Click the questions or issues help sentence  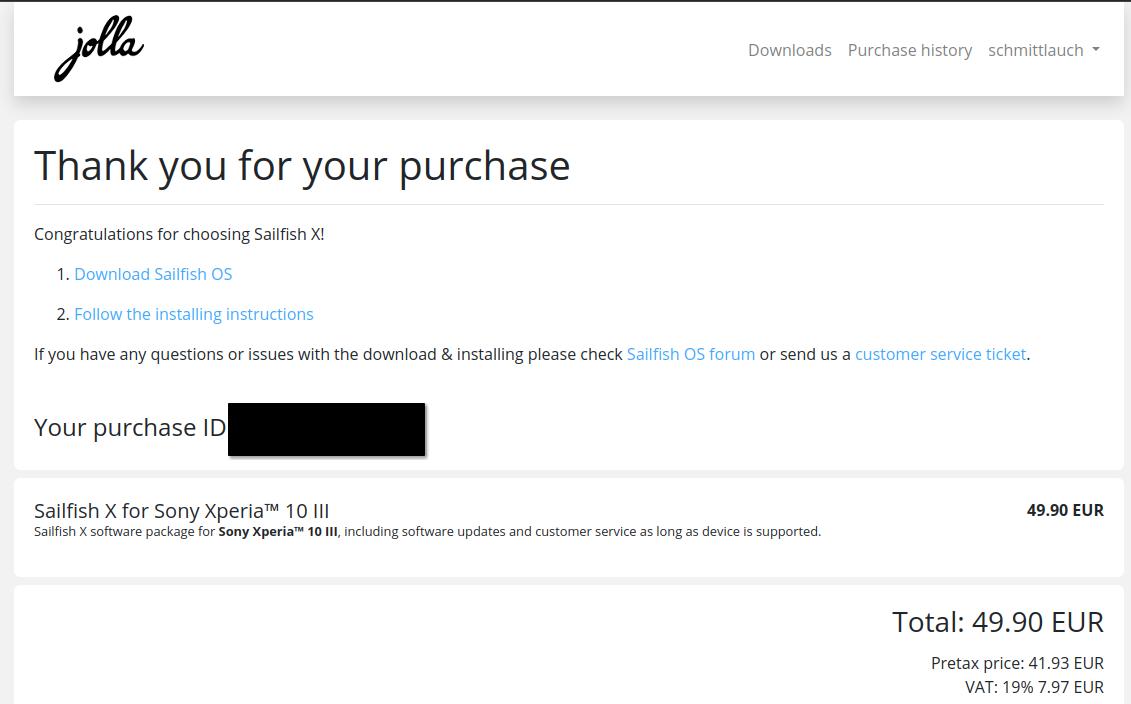(532, 354)
